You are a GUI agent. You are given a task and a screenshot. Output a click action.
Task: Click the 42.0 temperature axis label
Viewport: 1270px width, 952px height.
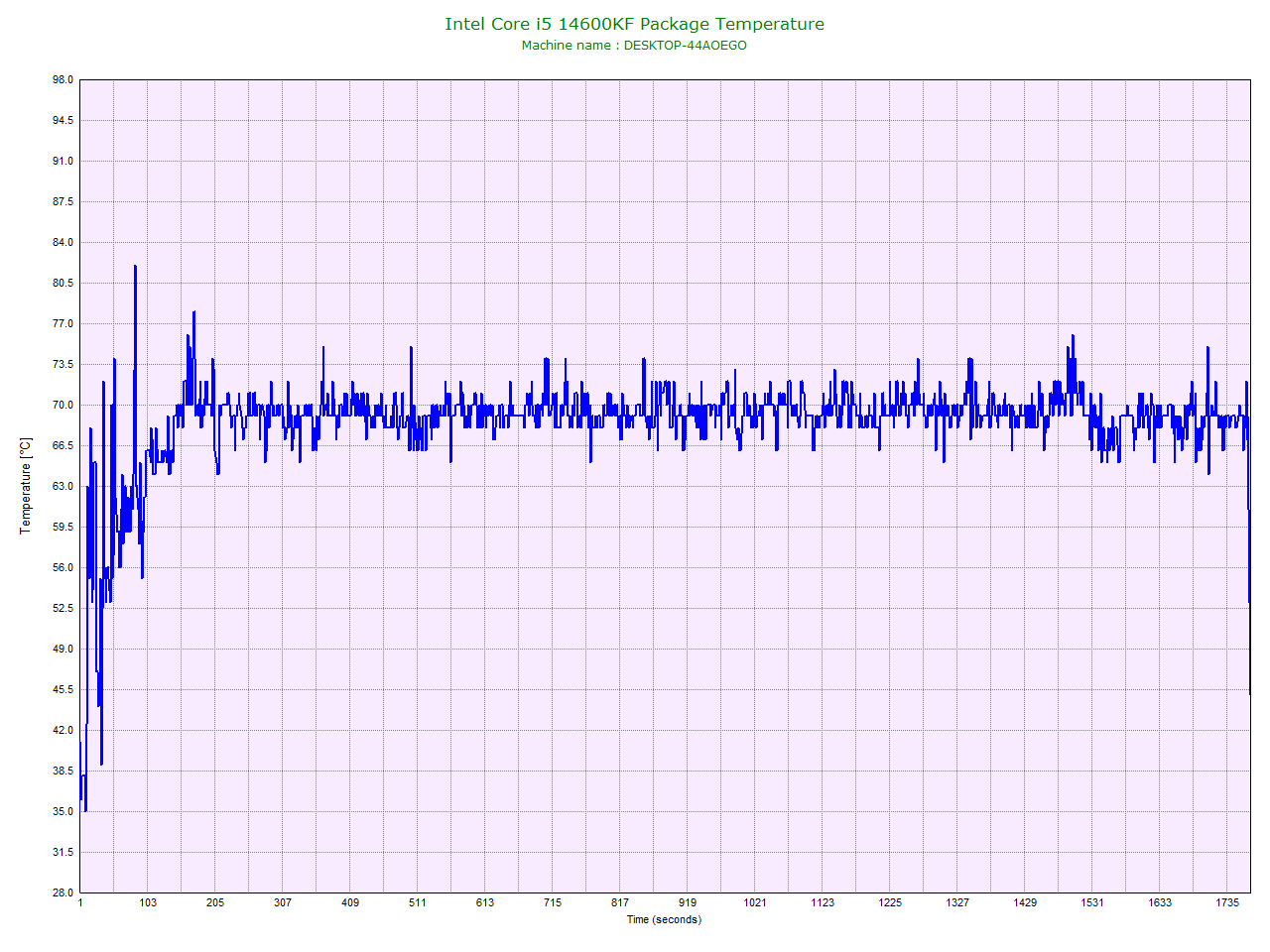63,730
